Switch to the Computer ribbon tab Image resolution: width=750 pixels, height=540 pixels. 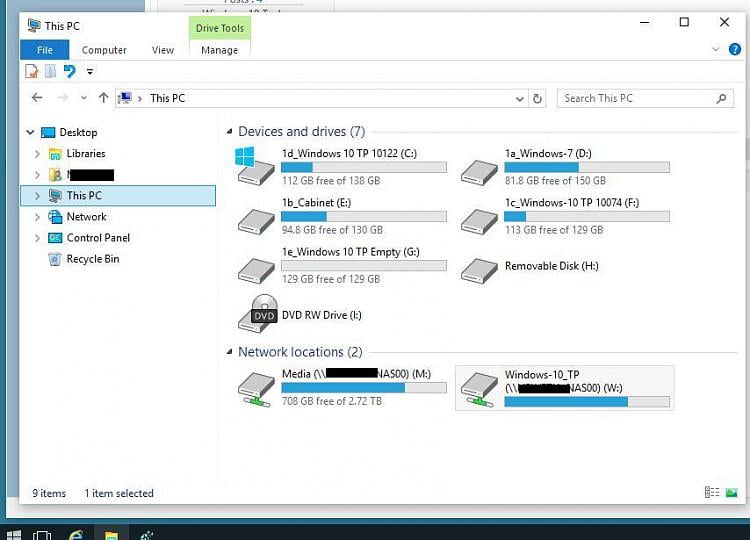(x=104, y=50)
